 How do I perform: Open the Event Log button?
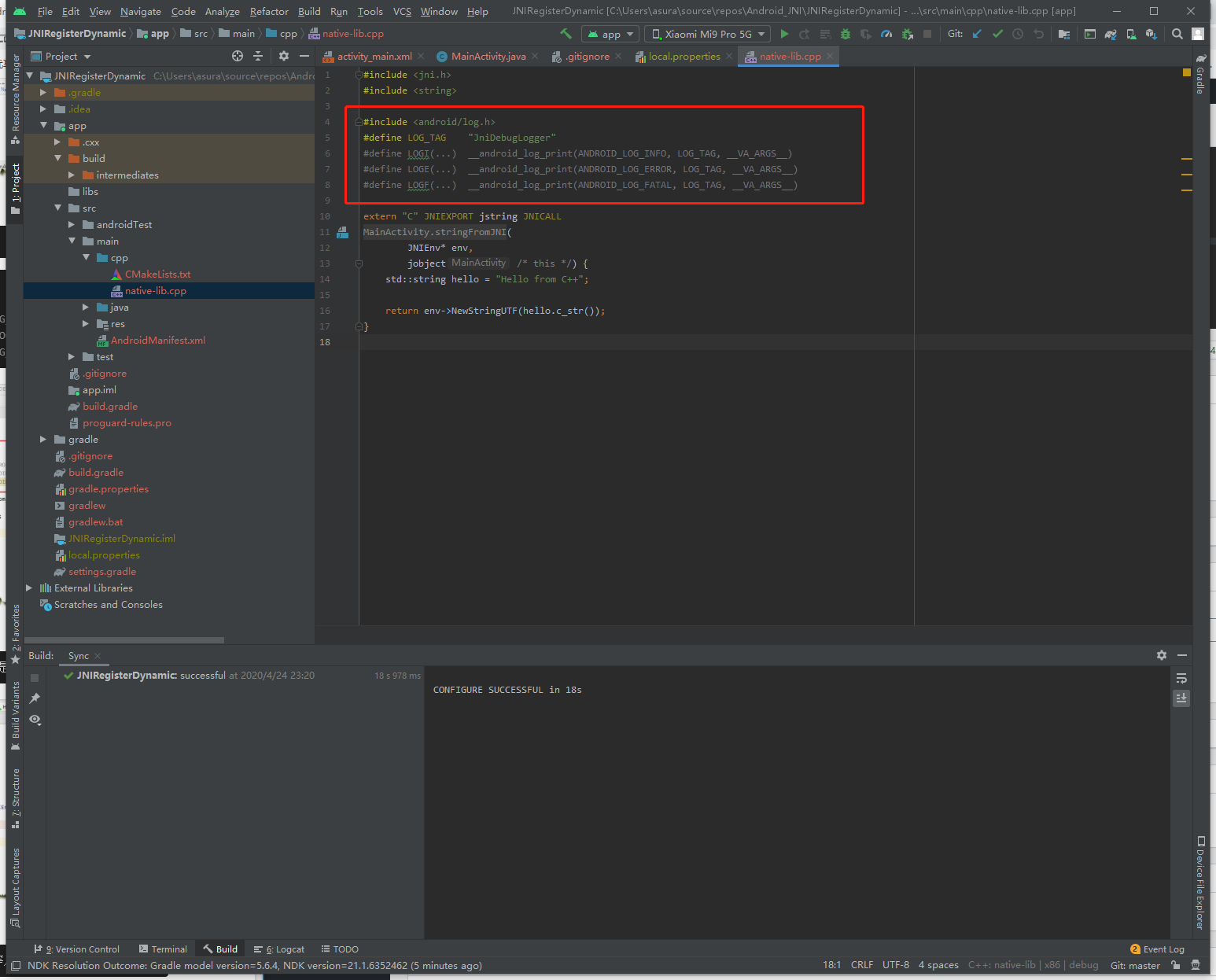pyautogui.click(x=1157, y=949)
